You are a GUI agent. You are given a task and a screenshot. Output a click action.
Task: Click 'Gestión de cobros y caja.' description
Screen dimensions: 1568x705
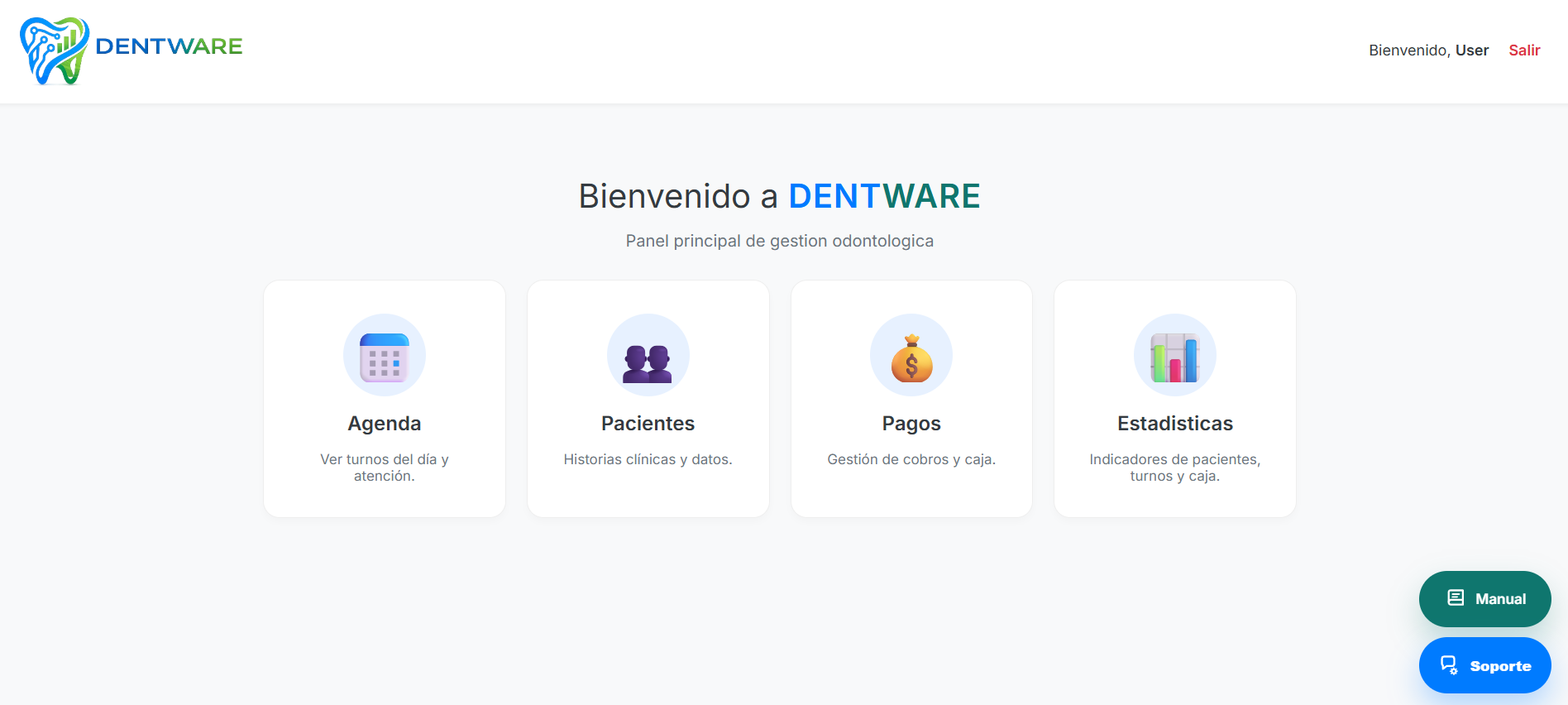coord(911,459)
